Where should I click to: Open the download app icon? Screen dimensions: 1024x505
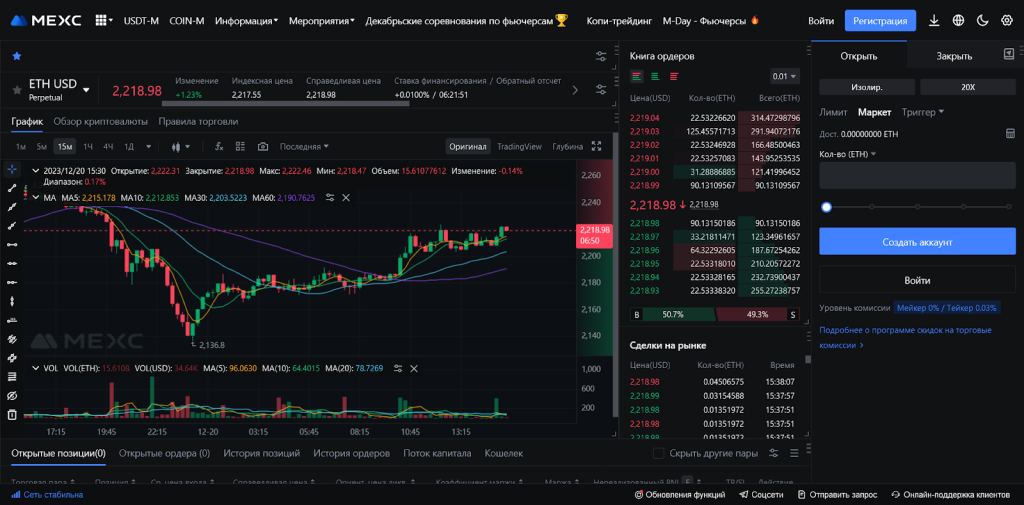pyautogui.click(x=935, y=21)
